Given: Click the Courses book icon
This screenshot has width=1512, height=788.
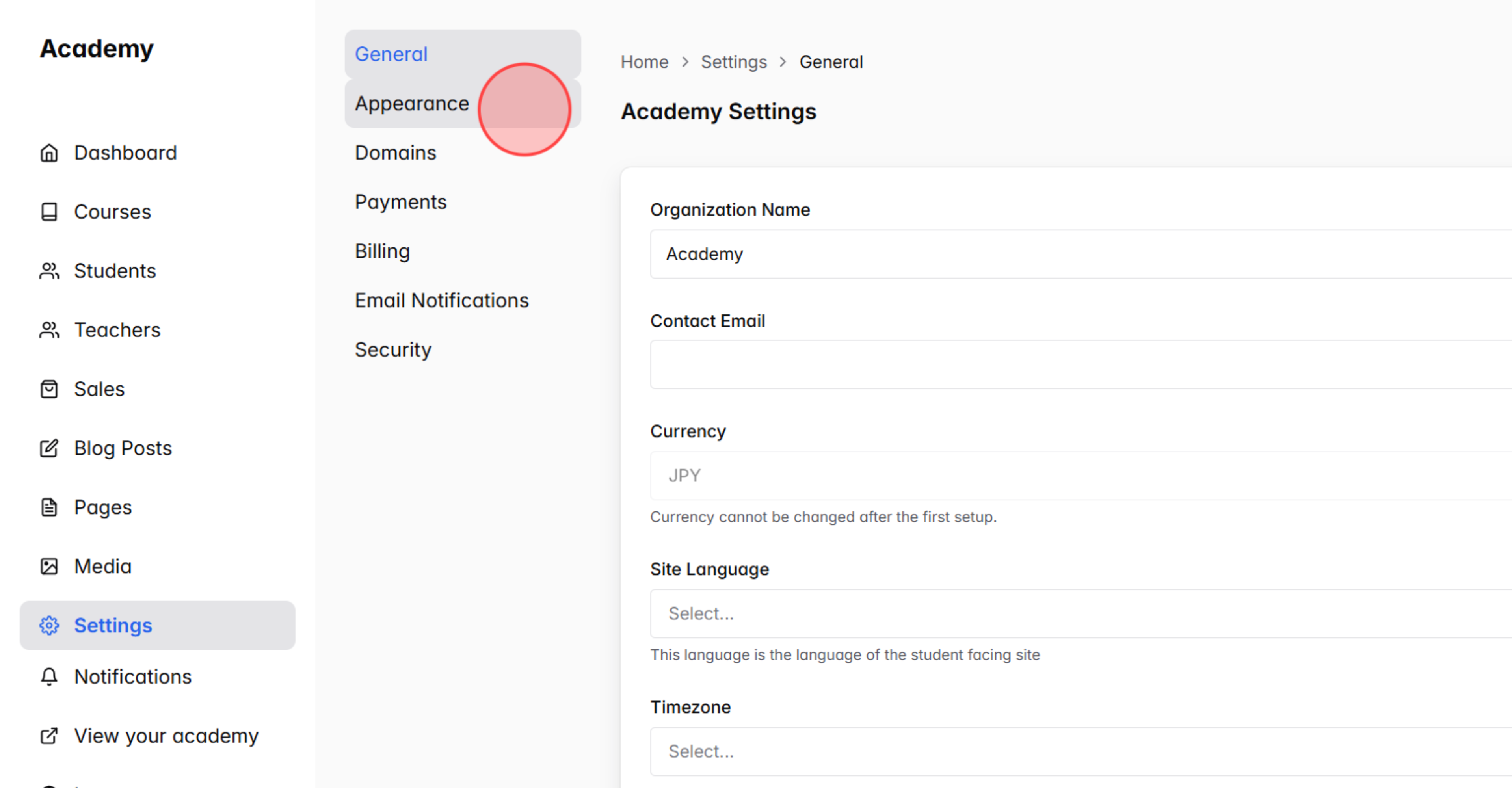Looking at the screenshot, I should [x=49, y=211].
